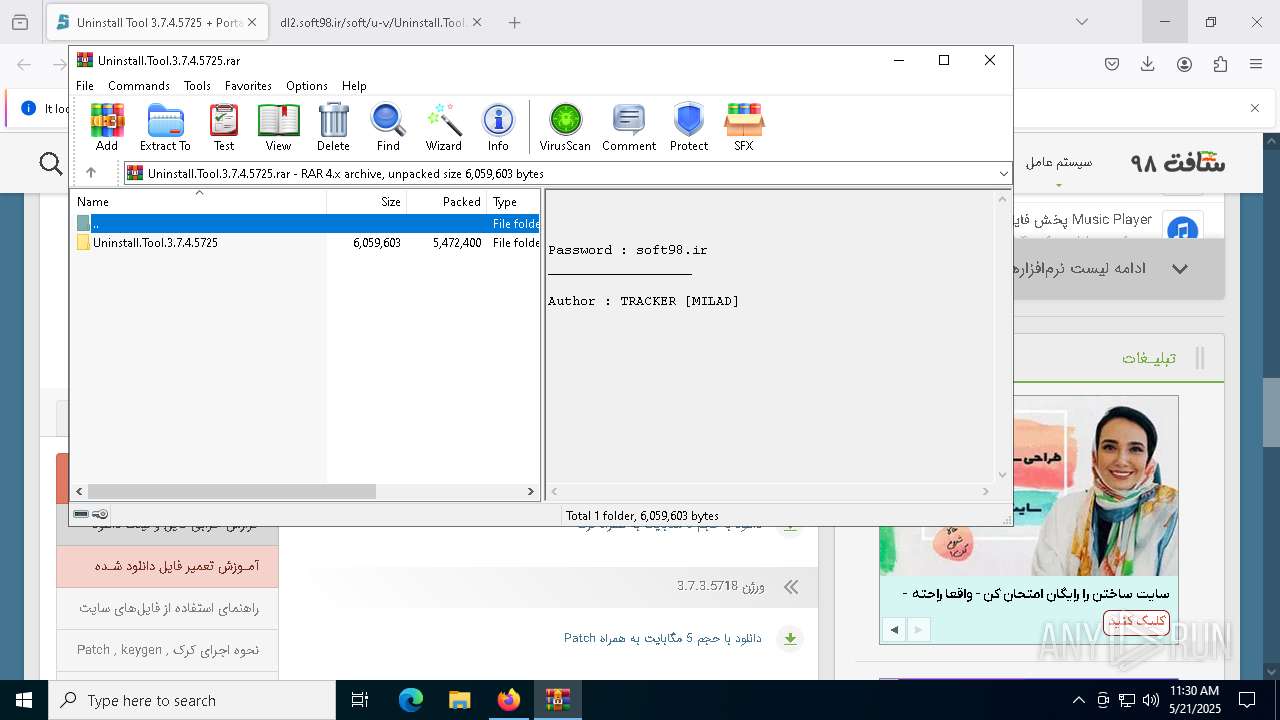
Task: Dismiss the Firefox notification bar
Action: pyautogui.click(x=1255, y=108)
